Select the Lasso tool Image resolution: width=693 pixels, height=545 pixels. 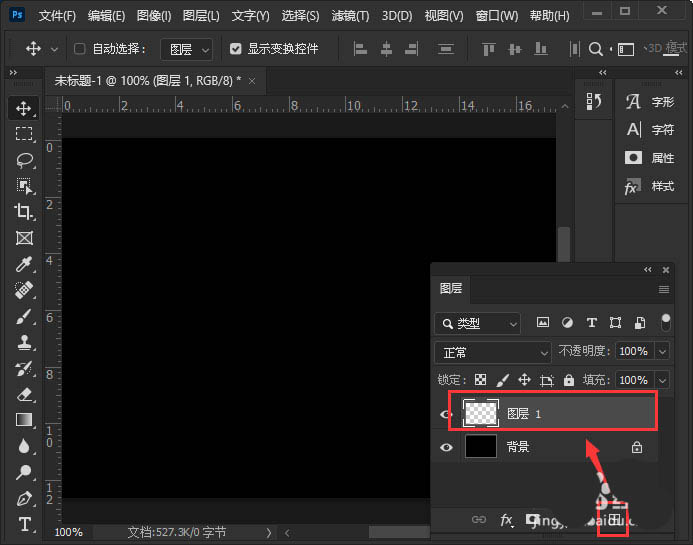(x=24, y=160)
